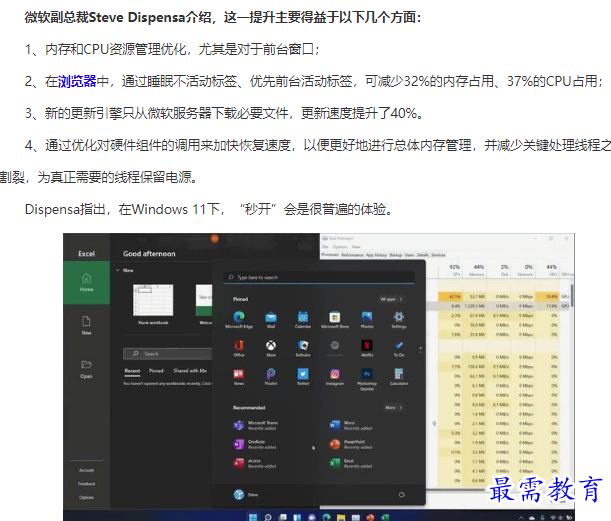This screenshot has width=611, height=521.
Task: Switch to Task Manager Startup tab
Action: [x=395, y=255]
